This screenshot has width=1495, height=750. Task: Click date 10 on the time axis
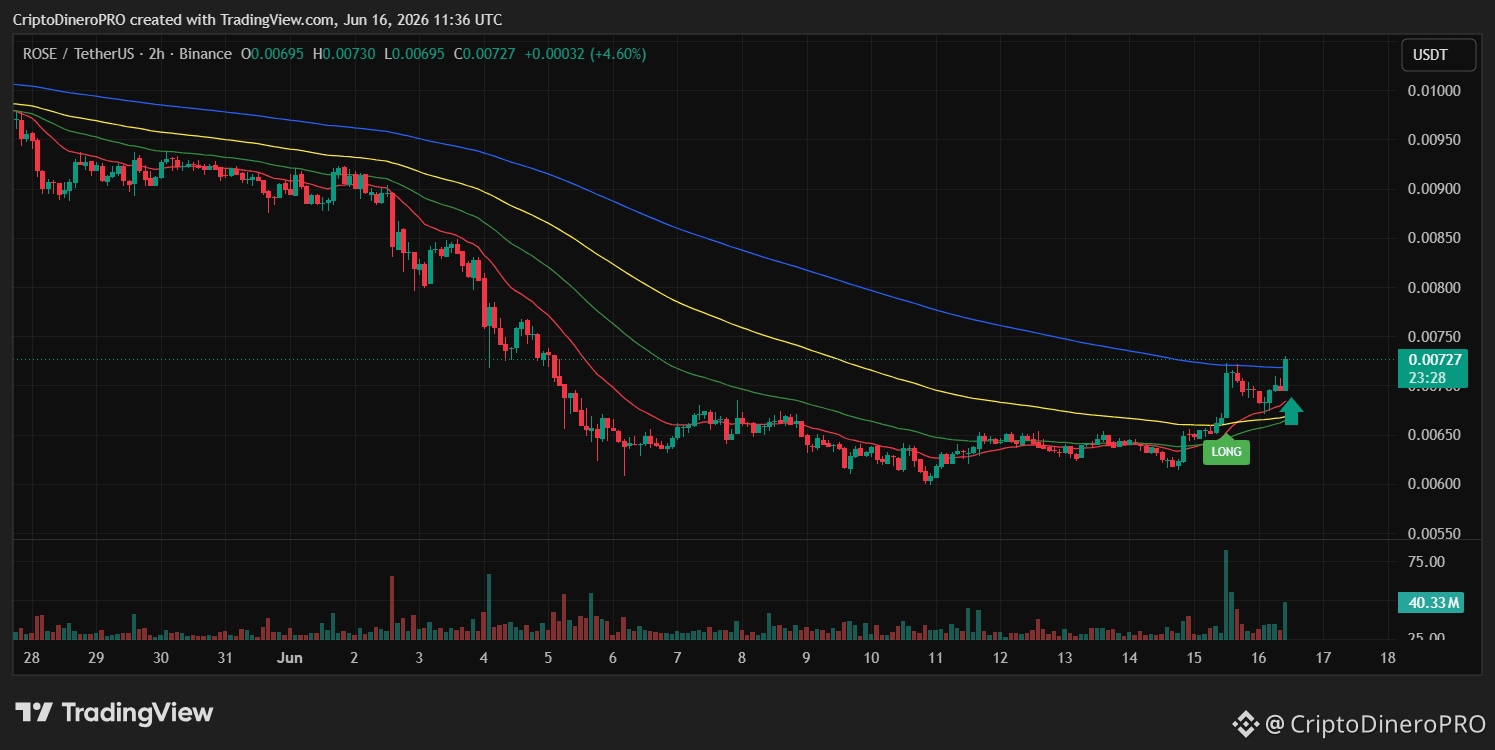(x=871, y=658)
